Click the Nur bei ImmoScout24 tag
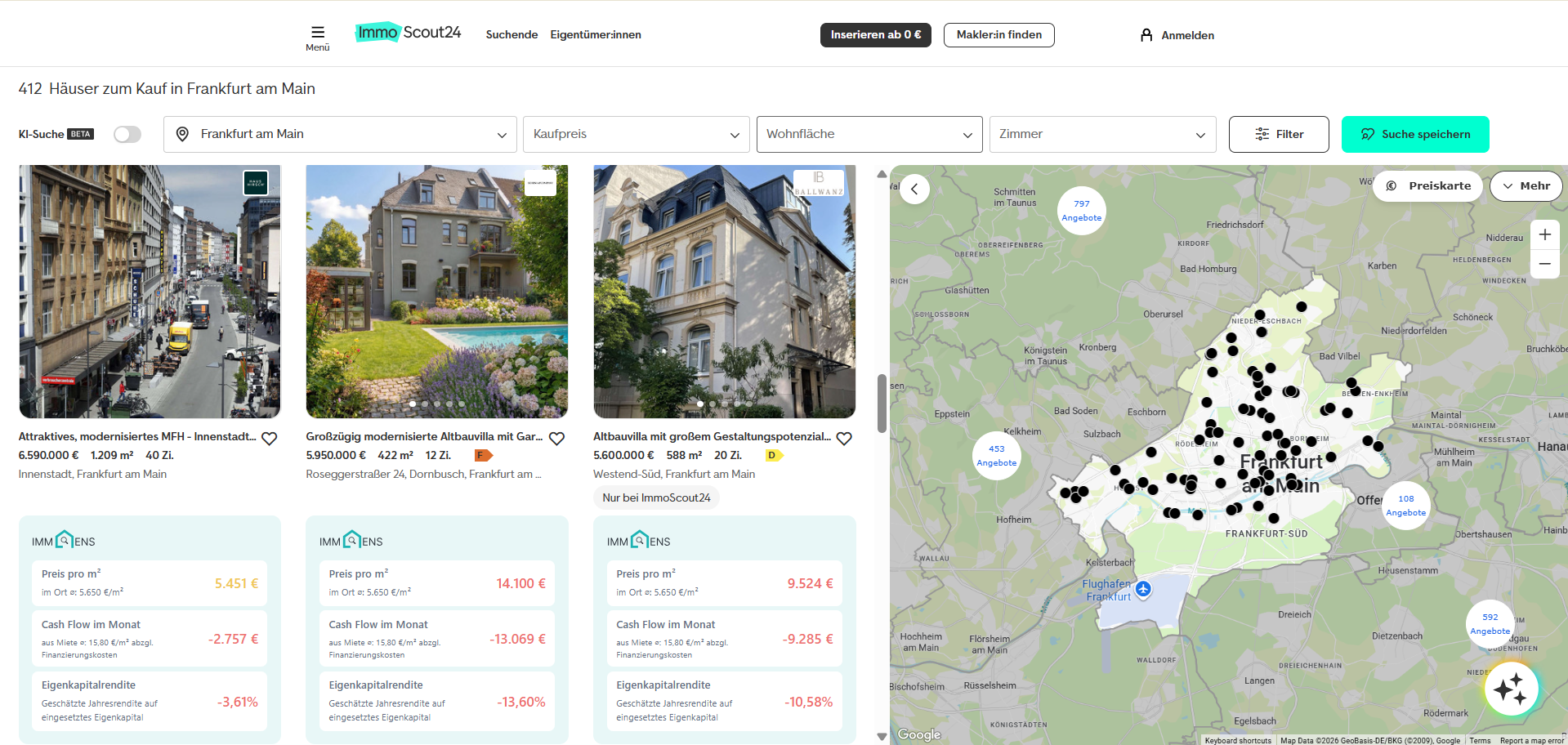 pos(656,497)
